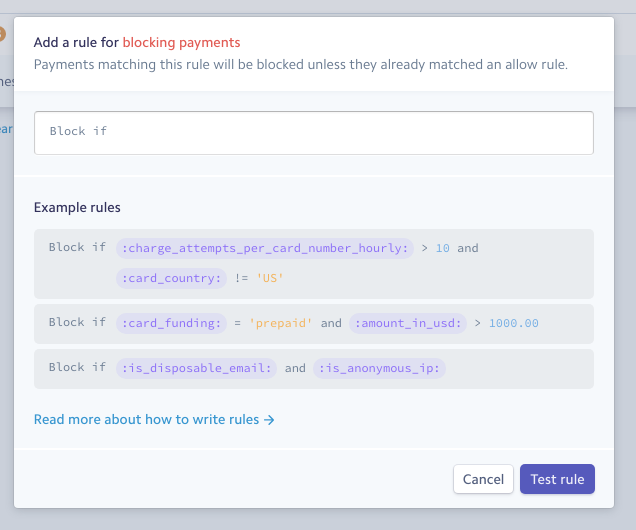The image size is (636, 530).
Task: Select the is_disposable_email attribute chip
Action: pos(196,368)
